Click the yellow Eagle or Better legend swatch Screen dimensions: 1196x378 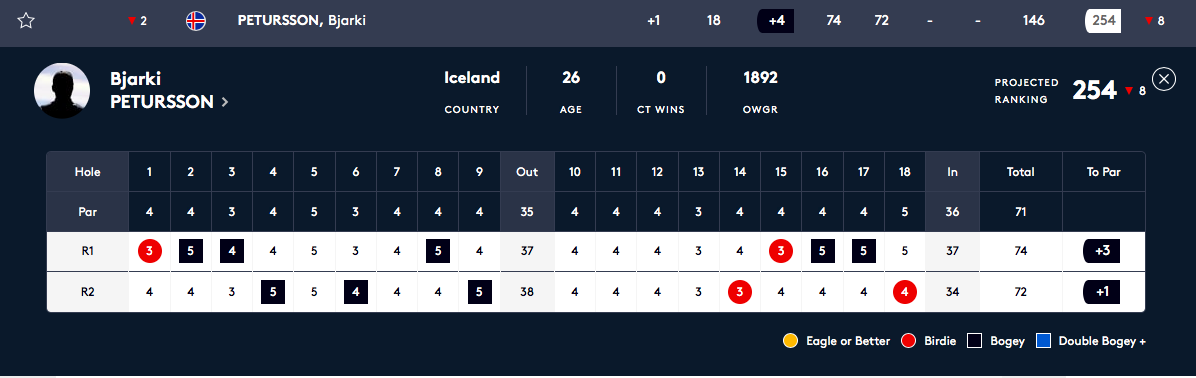pyautogui.click(x=790, y=341)
